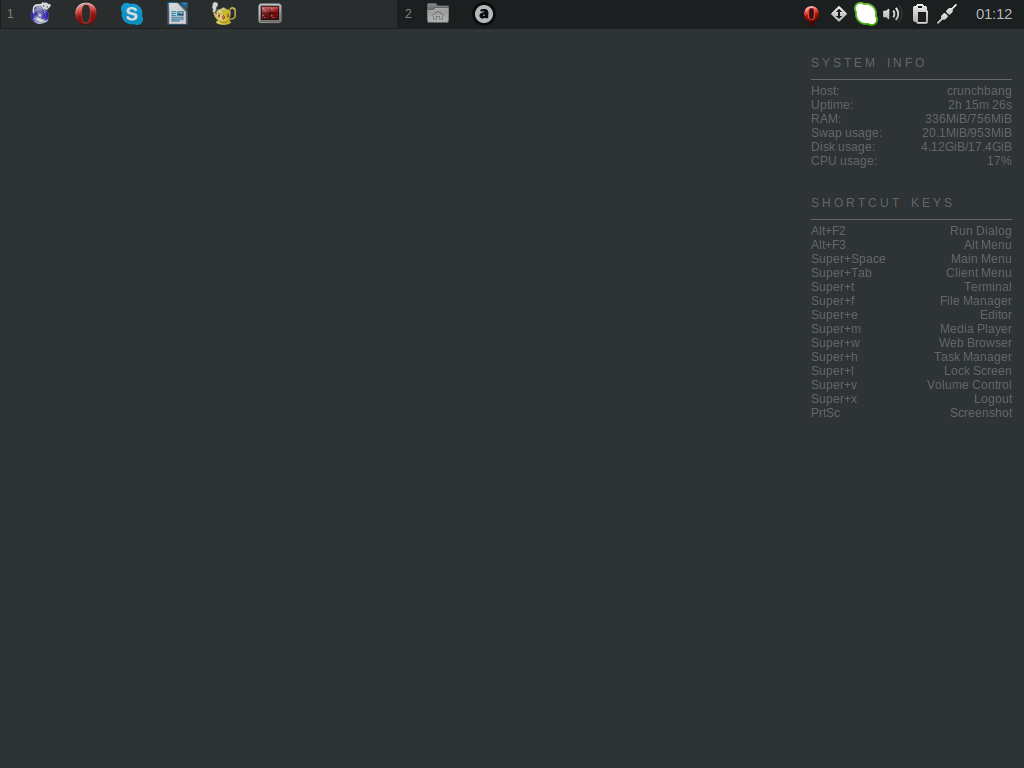This screenshot has height=768, width=1024.
Task: Click the 'Editor' text
Action: [995, 315]
